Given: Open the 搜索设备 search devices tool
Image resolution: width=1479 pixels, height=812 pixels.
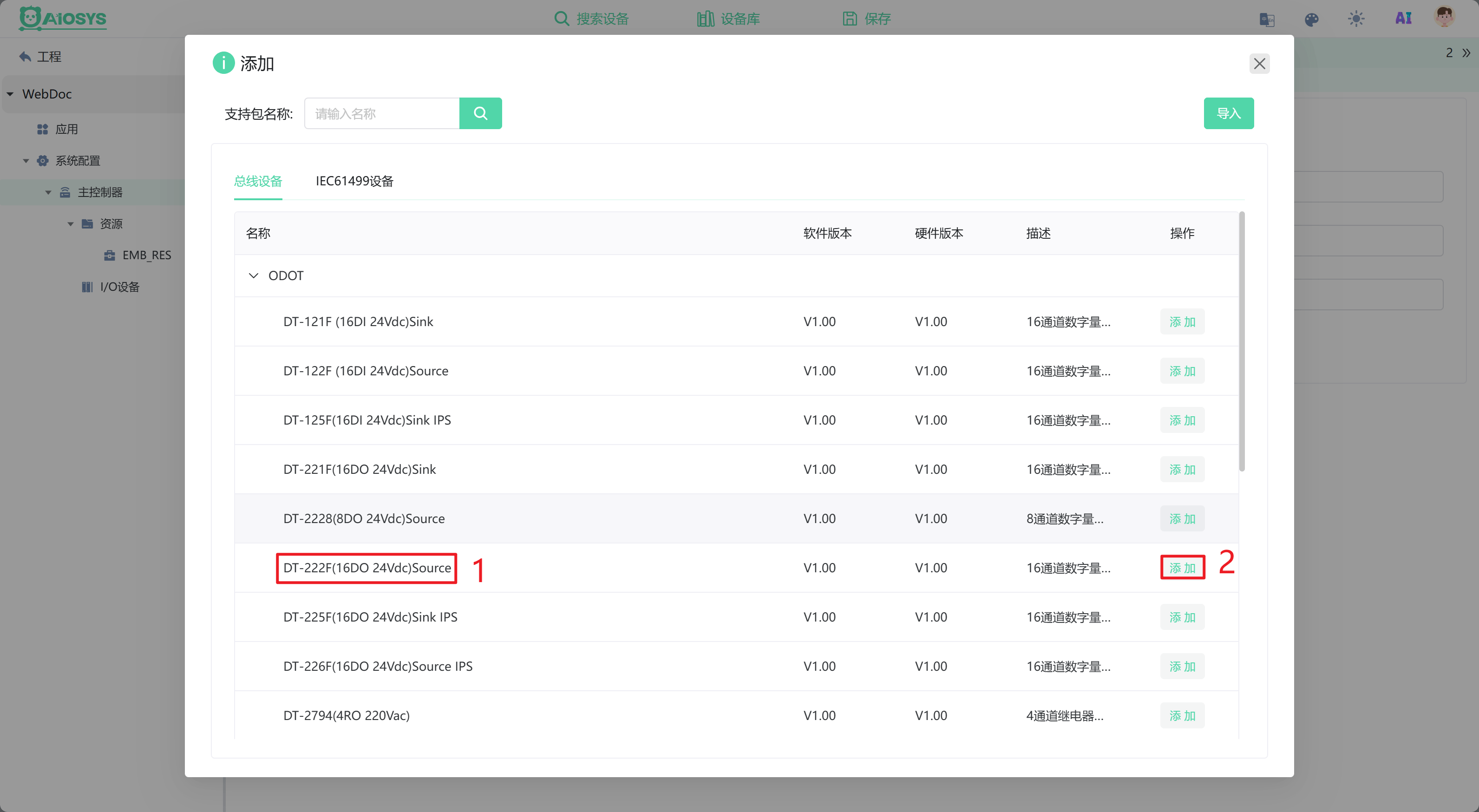Looking at the screenshot, I should [x=591, y=19].
